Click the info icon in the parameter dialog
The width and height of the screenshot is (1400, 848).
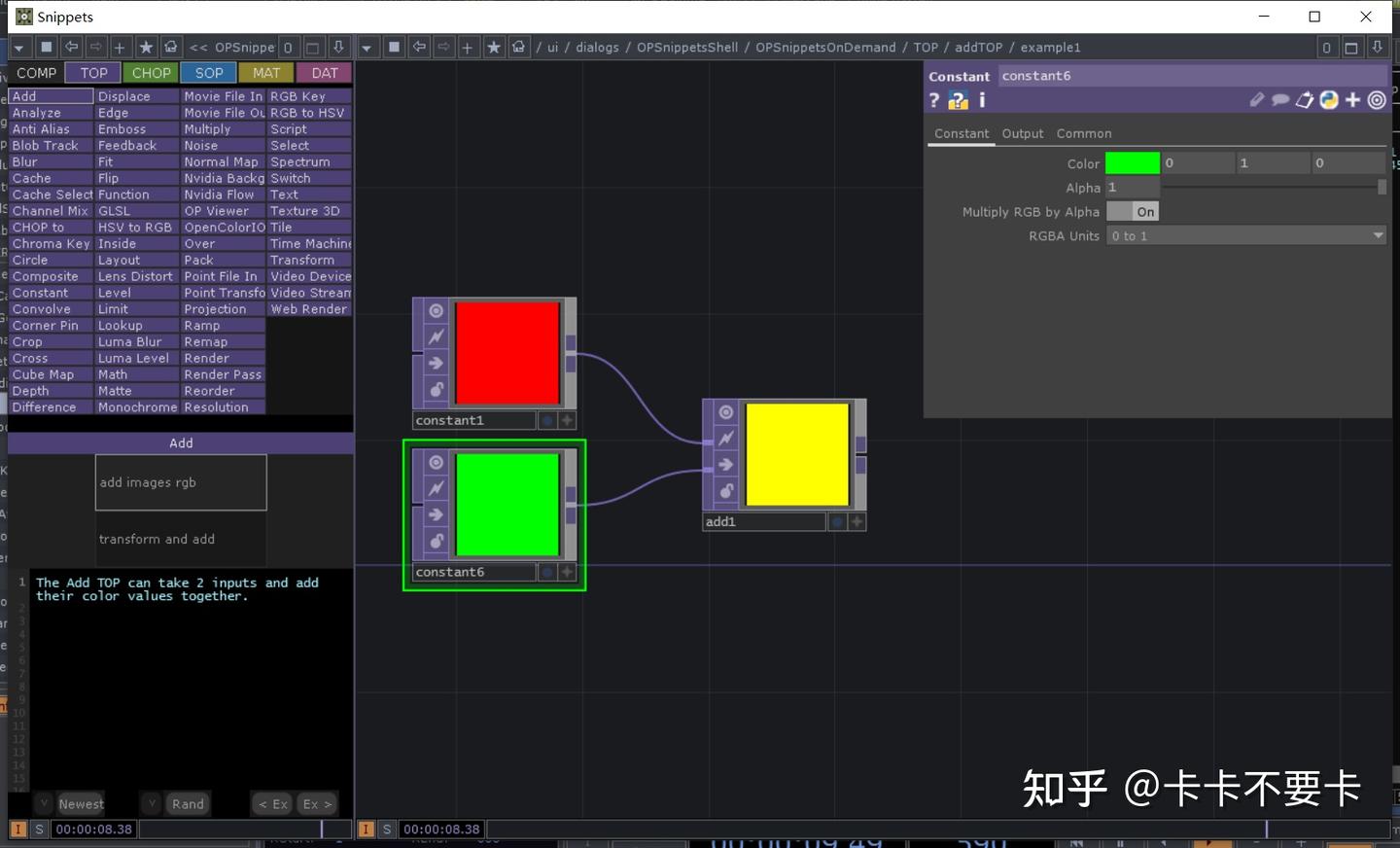click(982, 100)
